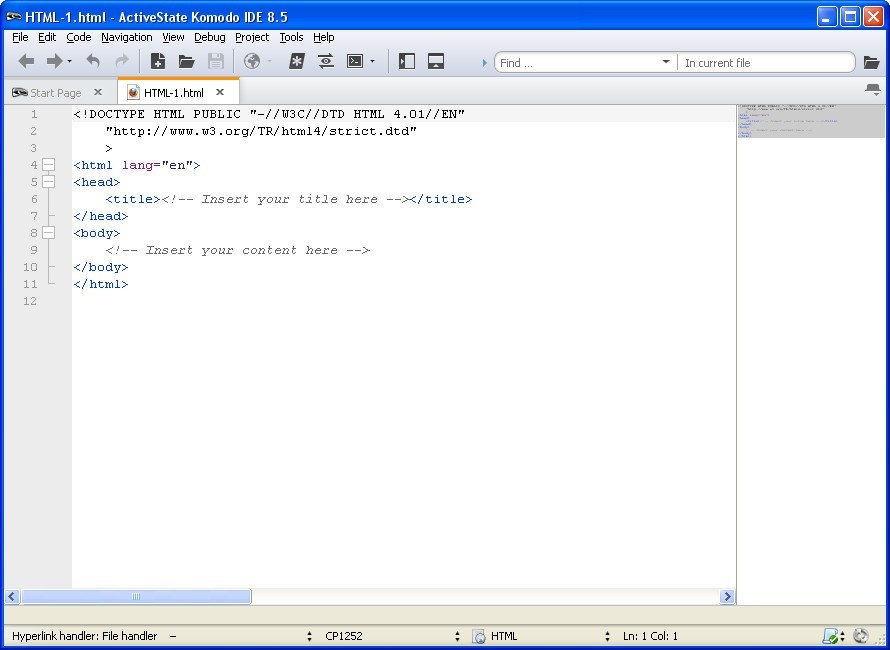Open the Run Command dropdown arrow

point(372,61)
